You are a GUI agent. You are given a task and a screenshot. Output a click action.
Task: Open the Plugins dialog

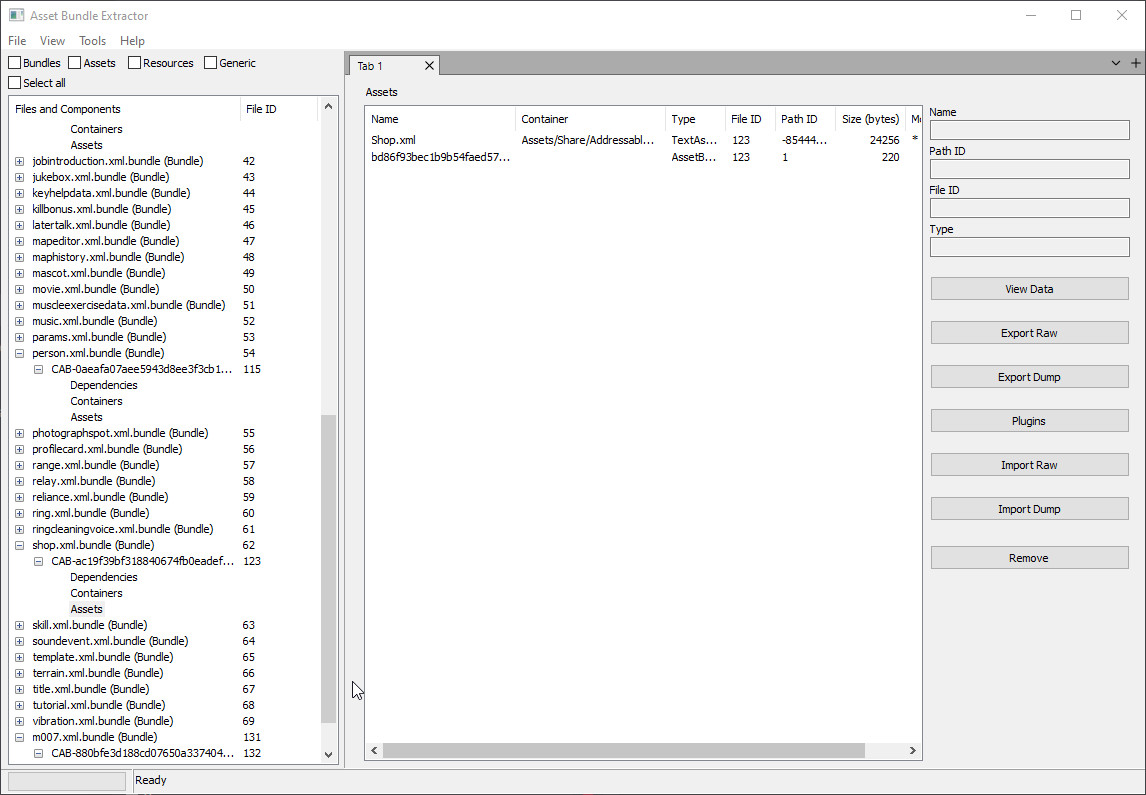(1029, 420)
